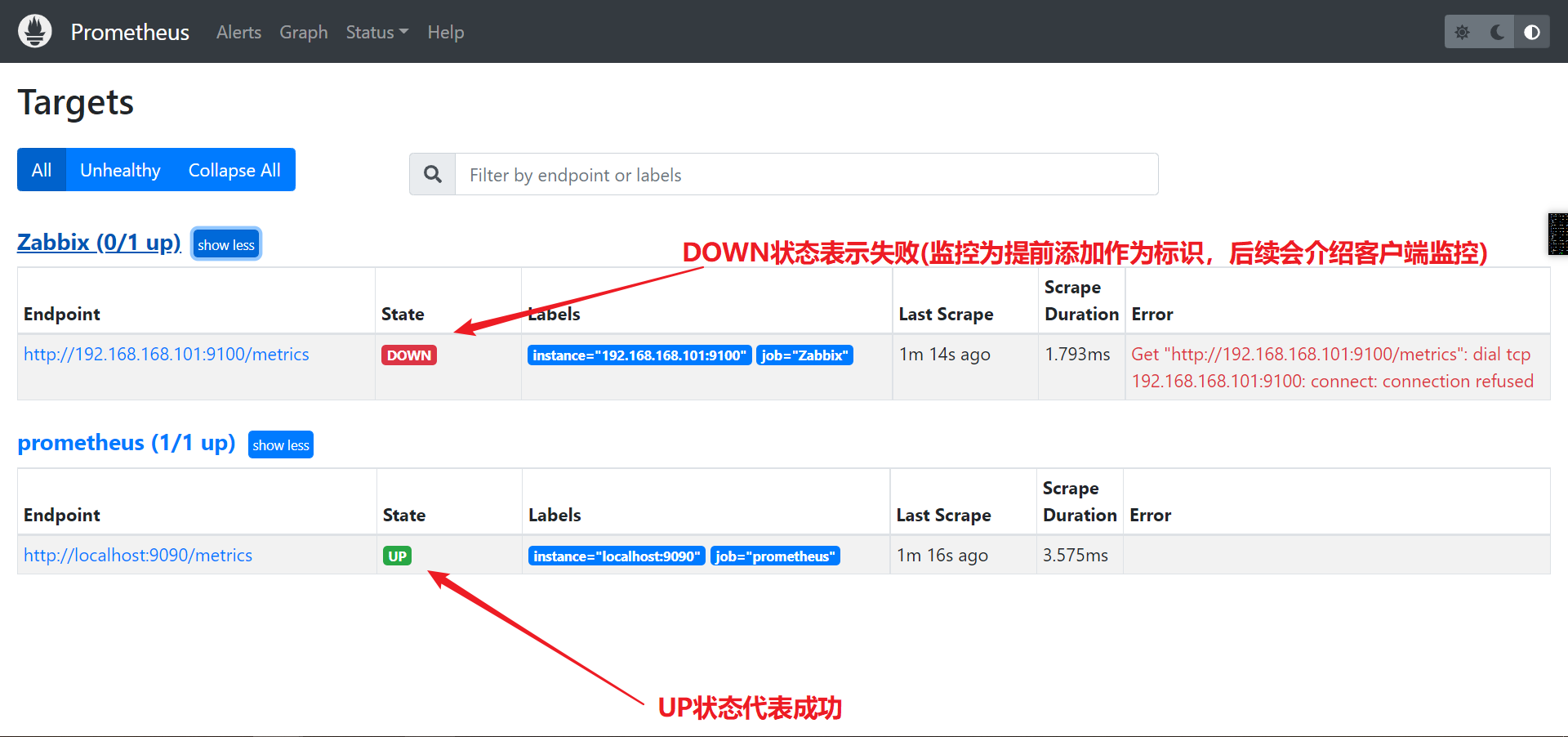Click the '3.575ms' scrape duration value
The height and width of the screenshot is (737, 1568).
(1076, 555)
